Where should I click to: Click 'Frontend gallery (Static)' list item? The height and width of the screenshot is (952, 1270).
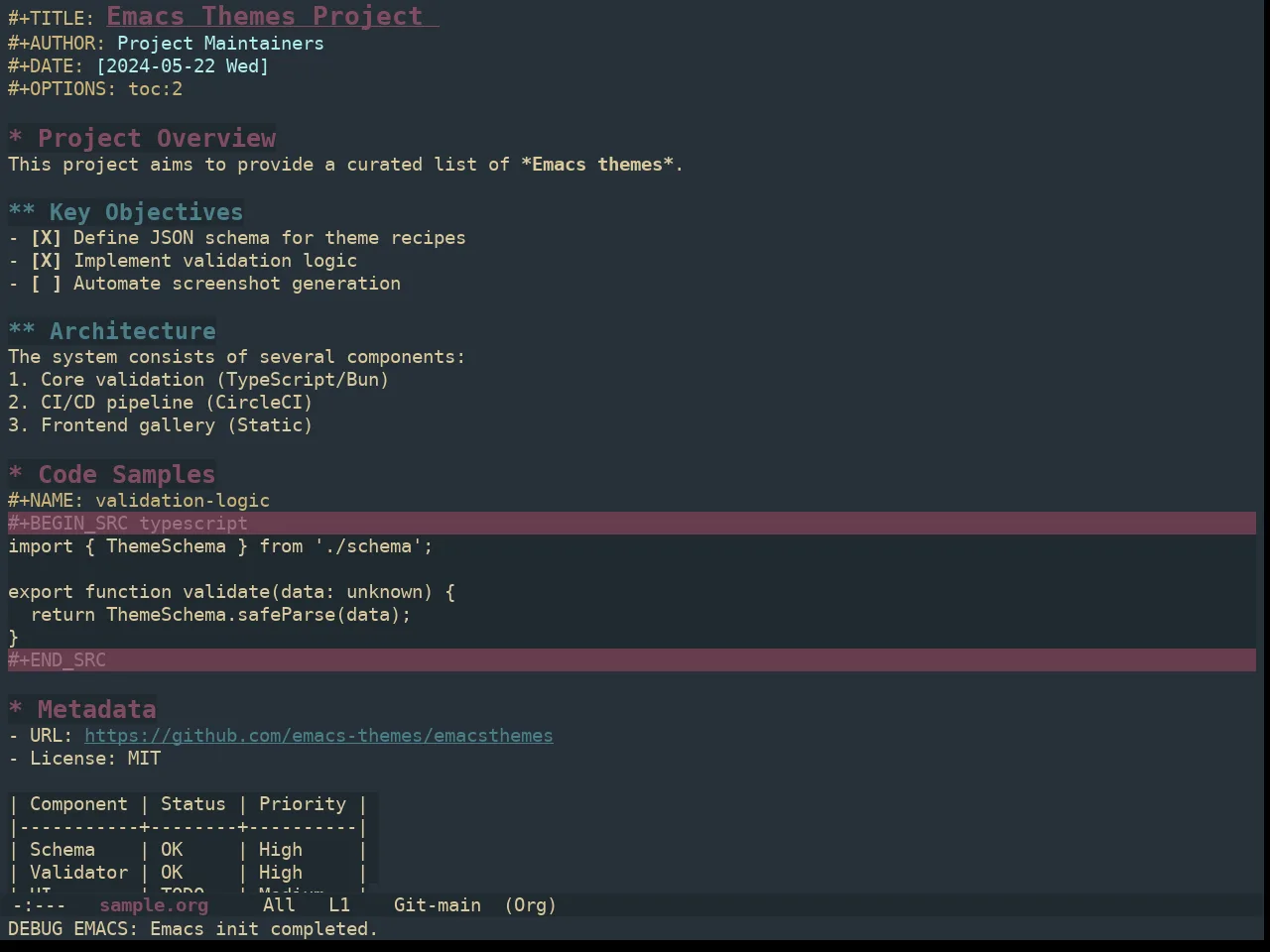tap(161, 425)
